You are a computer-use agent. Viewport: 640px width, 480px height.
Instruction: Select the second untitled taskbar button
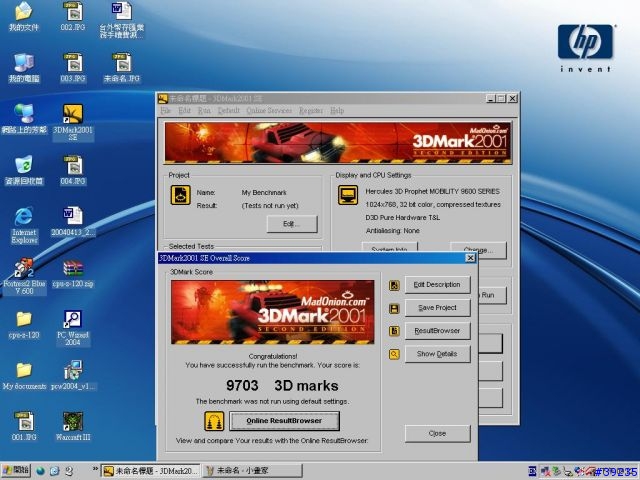[252, 471]
